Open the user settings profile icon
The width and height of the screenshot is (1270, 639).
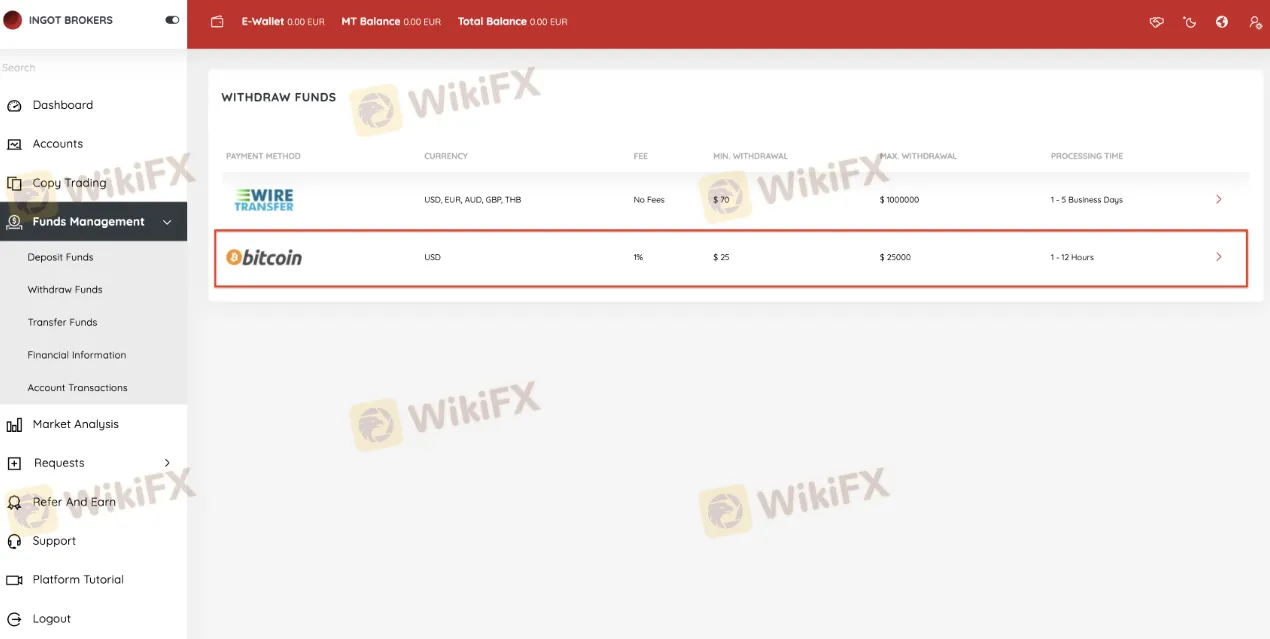coord(1255,22)
